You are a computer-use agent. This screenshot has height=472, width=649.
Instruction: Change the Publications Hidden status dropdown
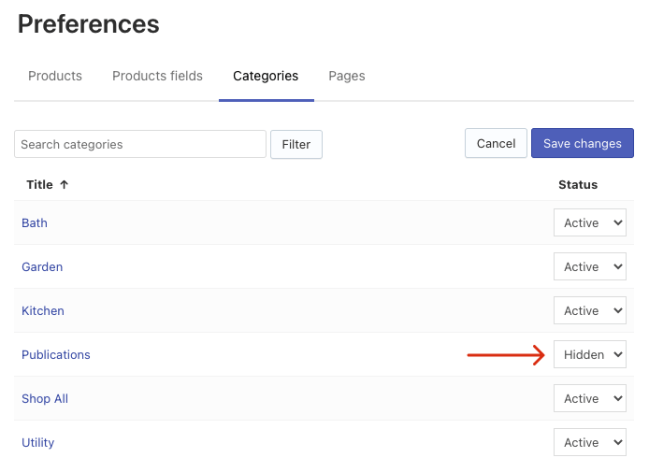(x=590, y=355)
